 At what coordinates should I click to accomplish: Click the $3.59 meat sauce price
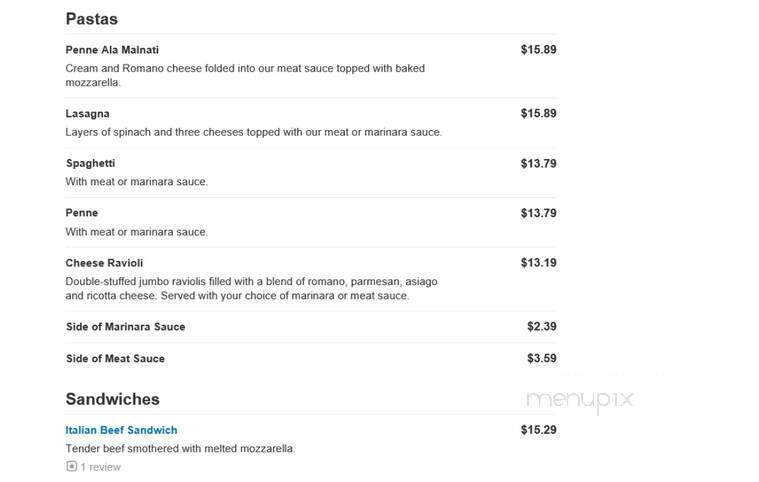coord(542,359)
